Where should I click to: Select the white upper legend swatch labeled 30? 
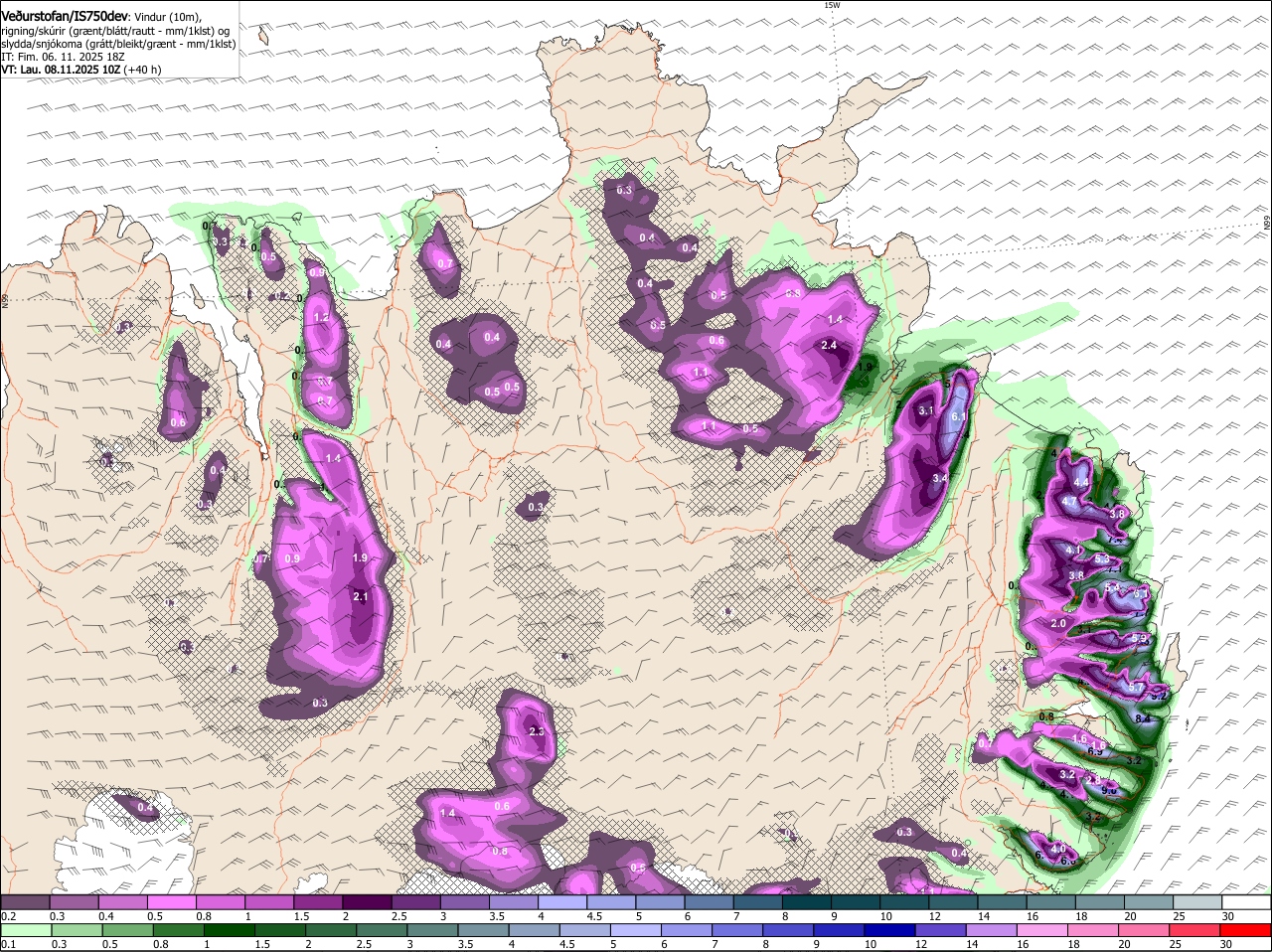1247,902
